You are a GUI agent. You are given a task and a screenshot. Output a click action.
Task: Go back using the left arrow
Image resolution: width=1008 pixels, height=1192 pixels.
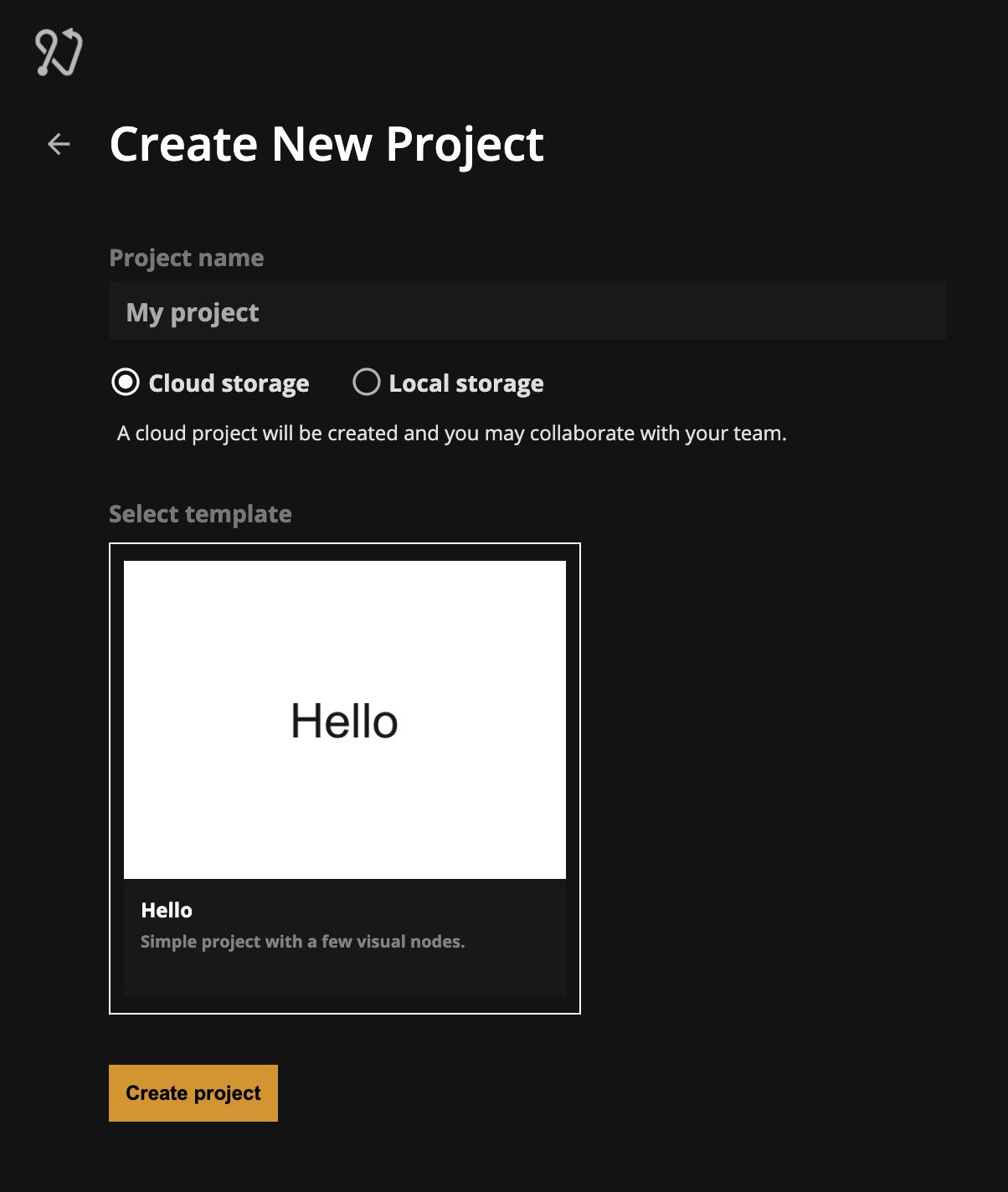[x=59, y=144]
